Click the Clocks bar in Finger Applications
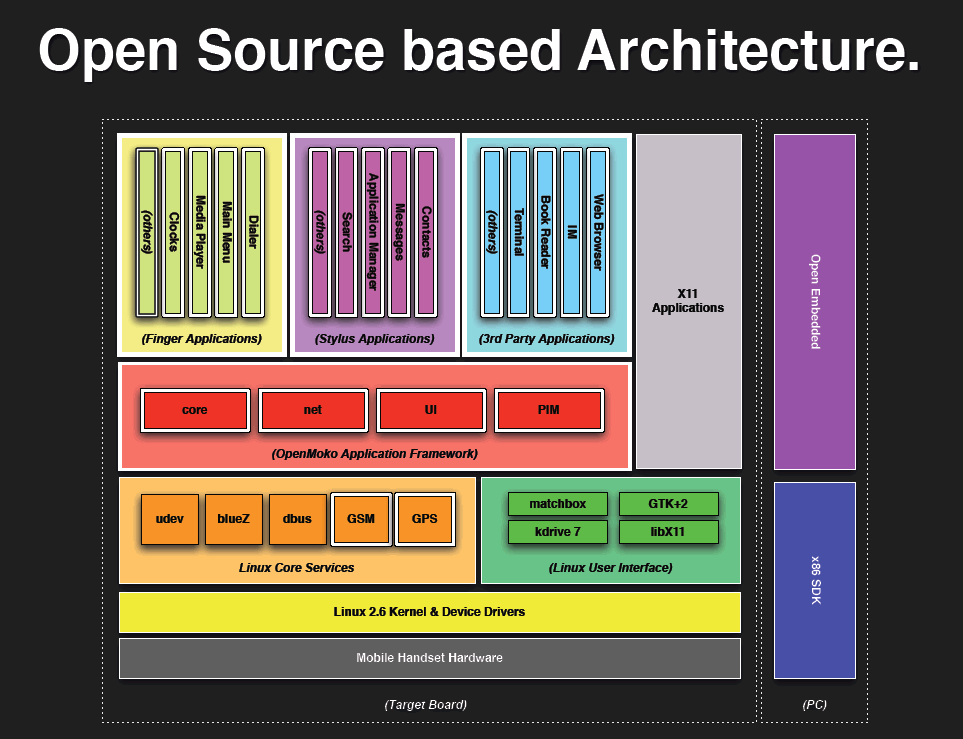Screen dimensions: 963x739 173,232
